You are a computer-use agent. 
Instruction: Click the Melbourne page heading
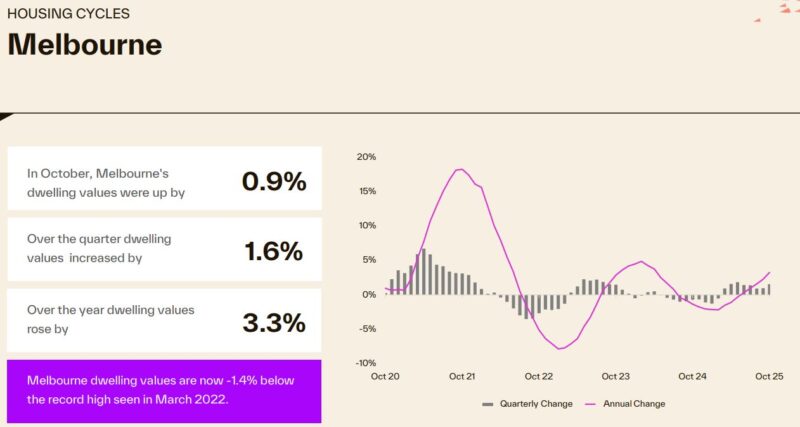pyautogui.click(x=85, y=45)
